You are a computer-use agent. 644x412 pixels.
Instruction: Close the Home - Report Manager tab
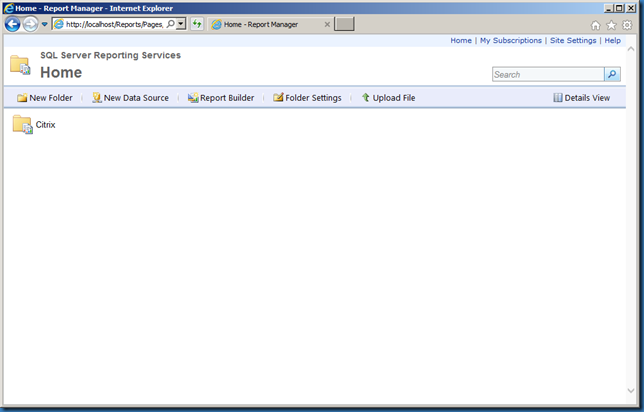[x=327, y=25]
